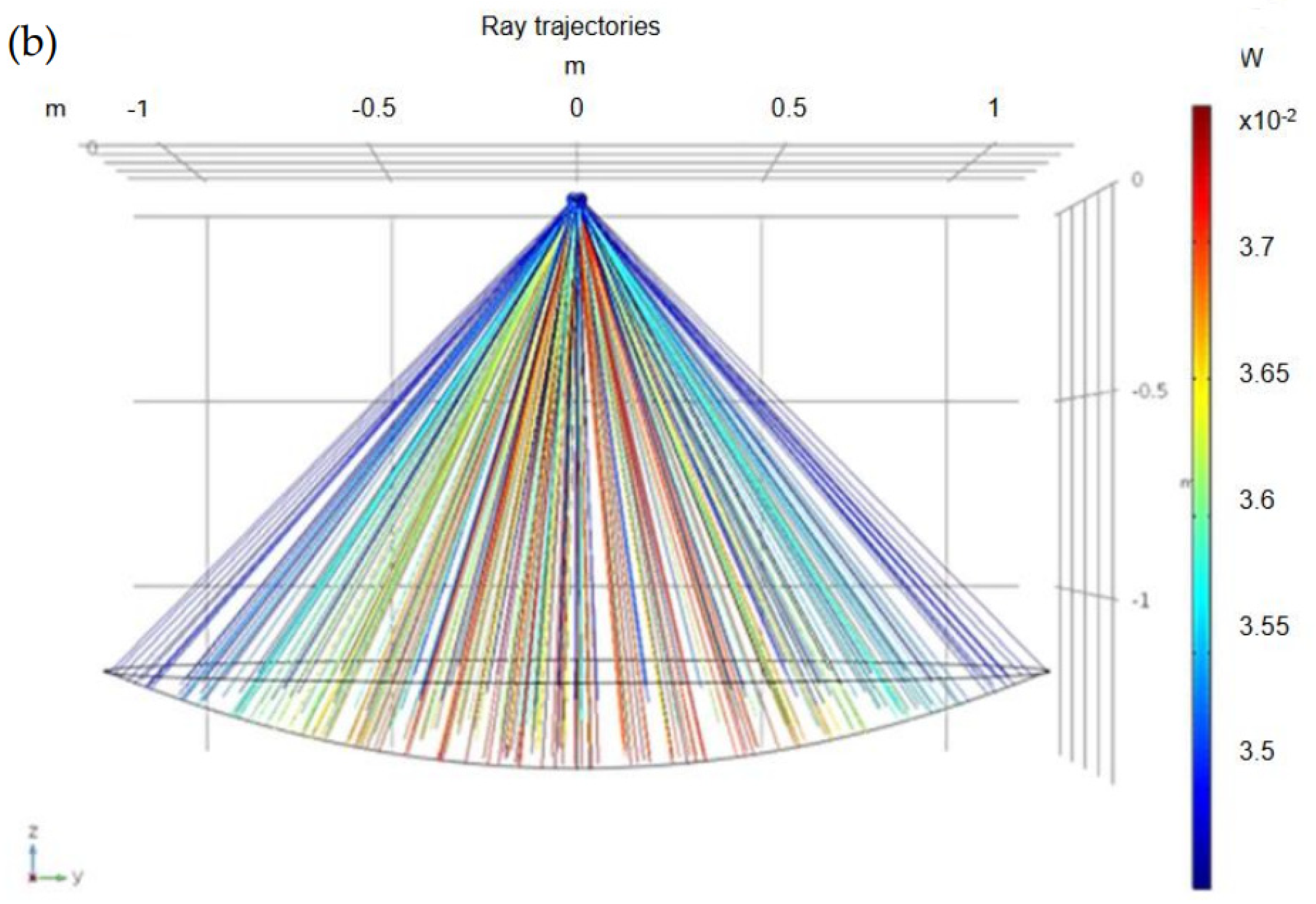This screenshot has height=904, width=1316.
Task: Select the 3.5 tick on color legend
Action: point(1256,751)
